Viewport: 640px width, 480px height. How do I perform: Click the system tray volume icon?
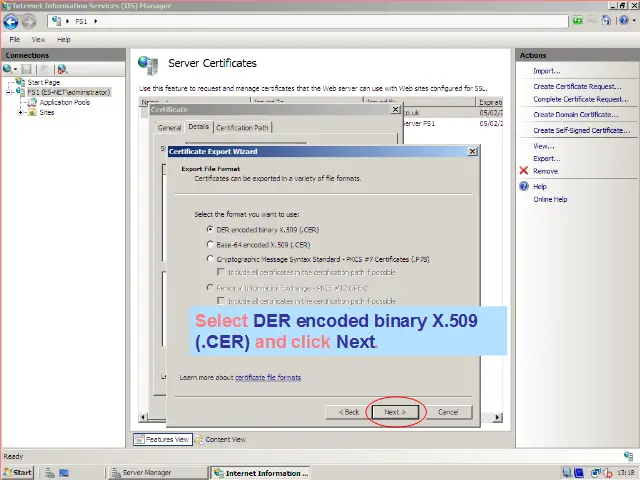pyautogui.click(x=608, y=473)
